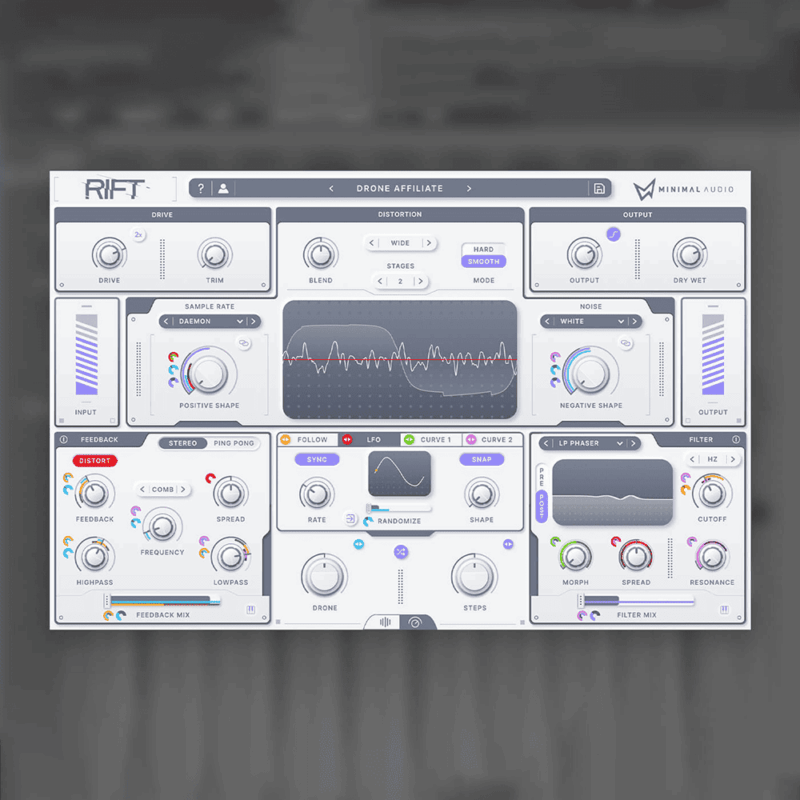Open the help question mark icon
This screenshot has height=800, width=800.
[201, 189]
